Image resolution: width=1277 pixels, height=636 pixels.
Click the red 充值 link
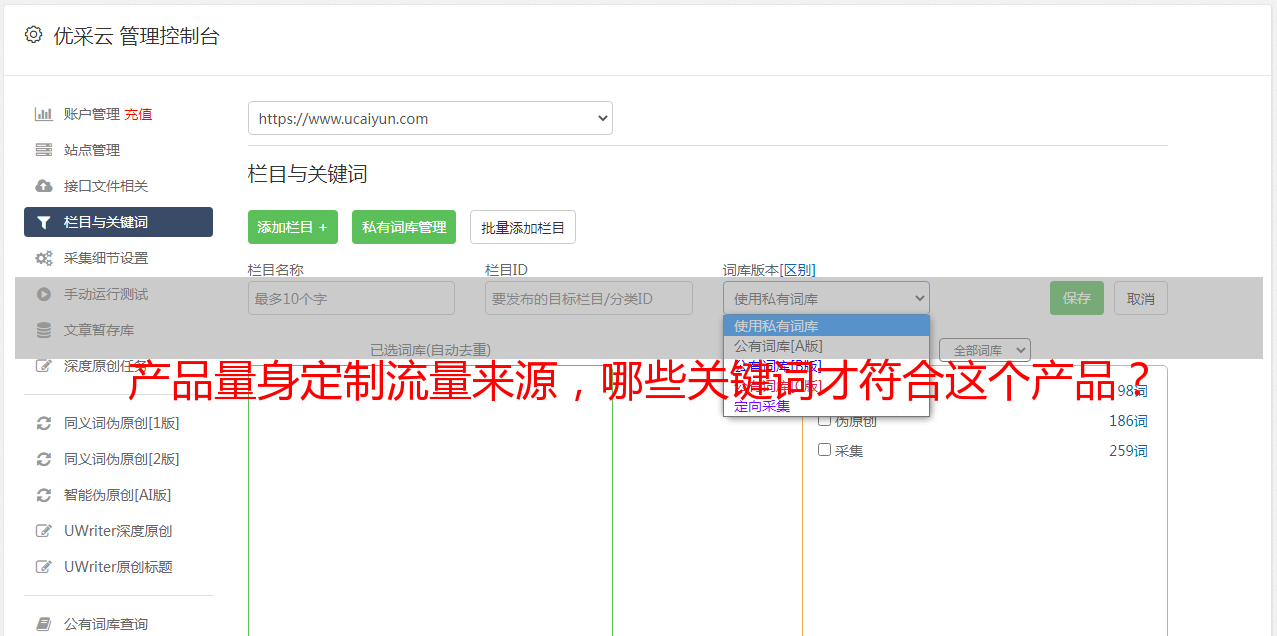point(138,114)
